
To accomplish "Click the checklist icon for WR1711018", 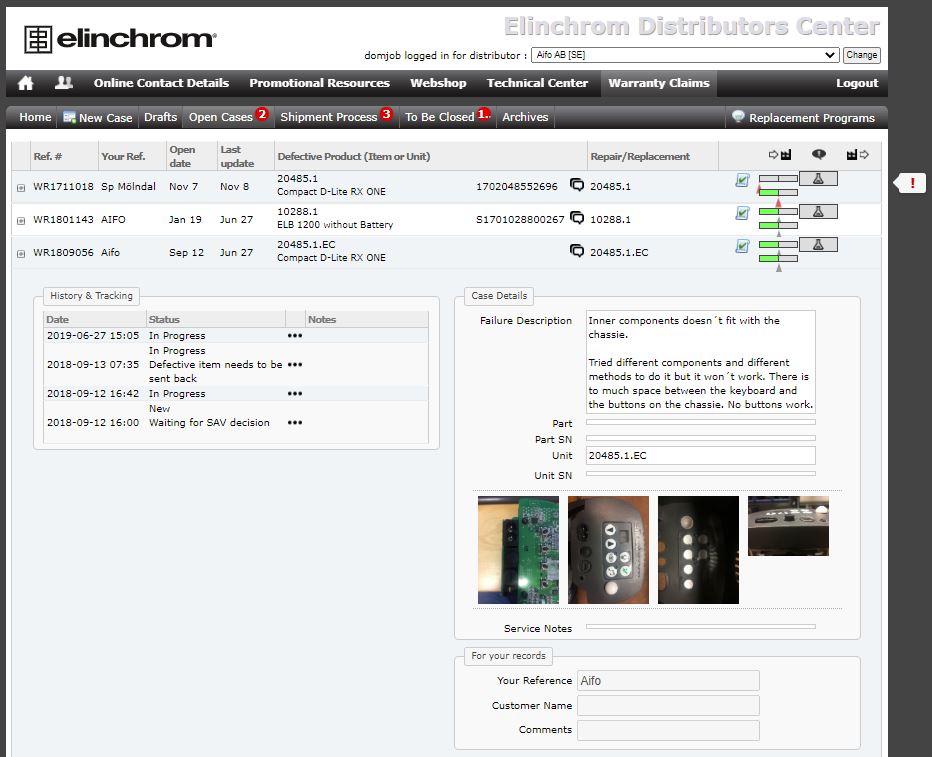I will 742,180.
